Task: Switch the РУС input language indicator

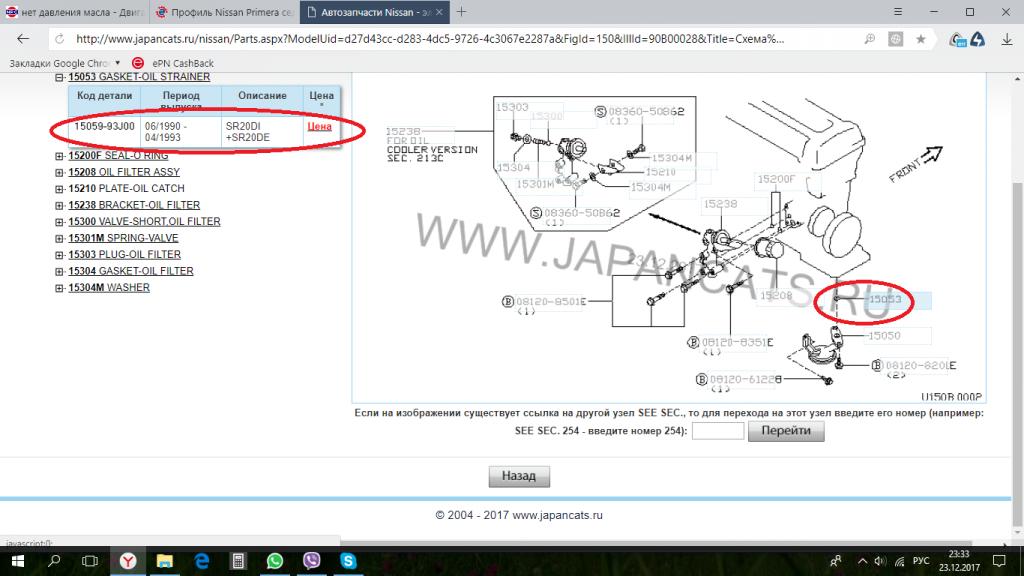Action: pyautogui.click(x=921, y=561)
